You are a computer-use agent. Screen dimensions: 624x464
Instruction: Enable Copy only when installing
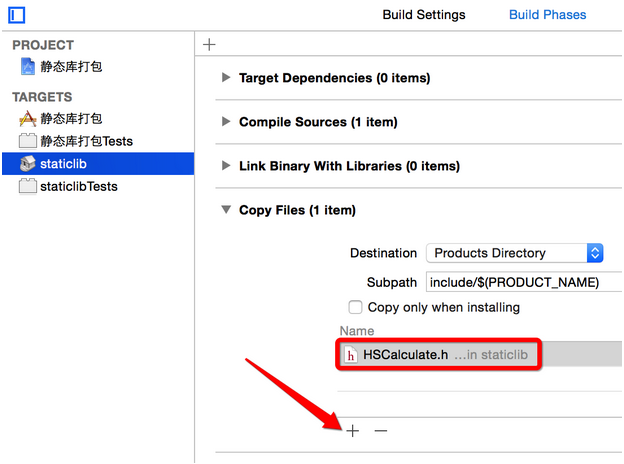[x=355, y=307]
